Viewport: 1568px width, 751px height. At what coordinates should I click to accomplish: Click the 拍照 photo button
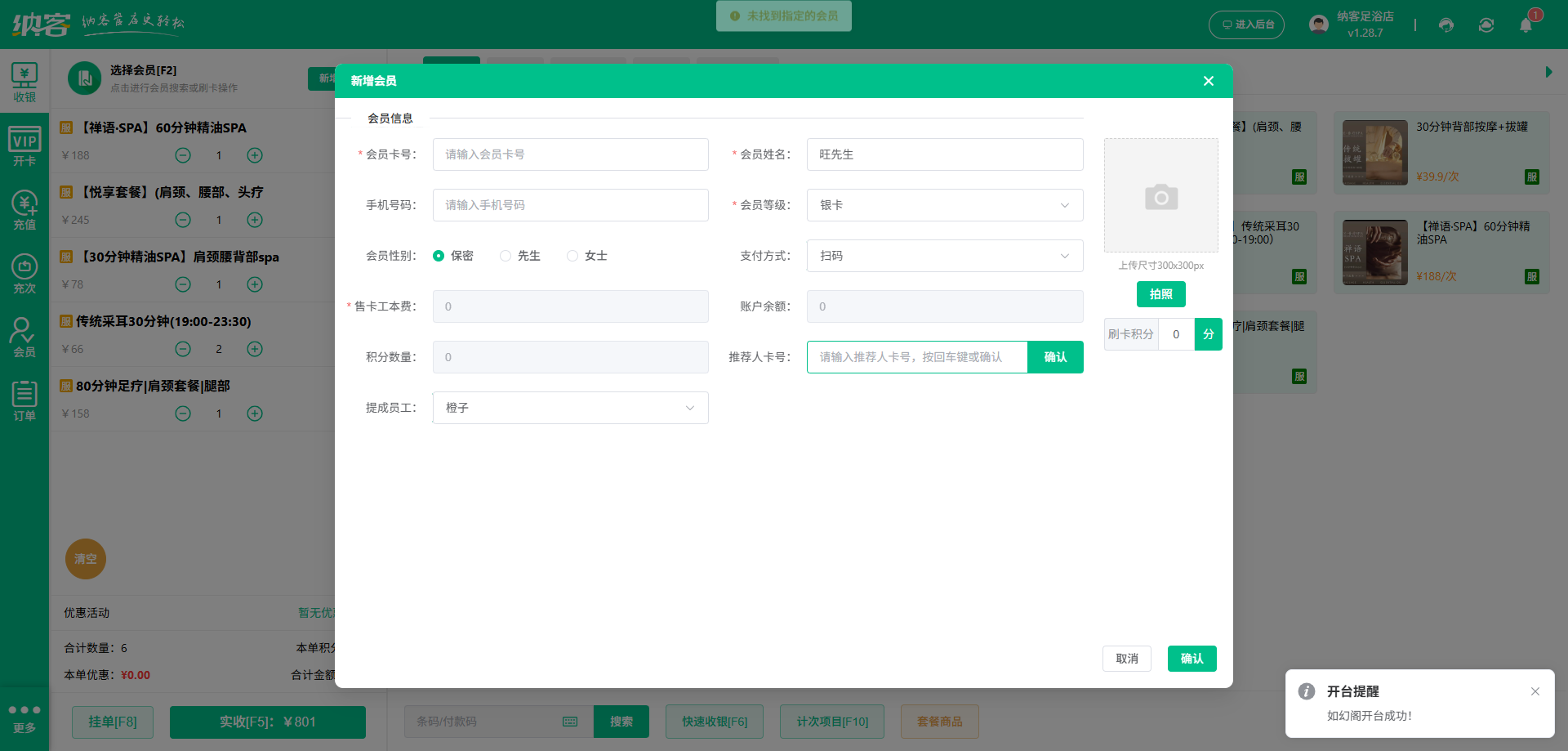coord(1160,294)
